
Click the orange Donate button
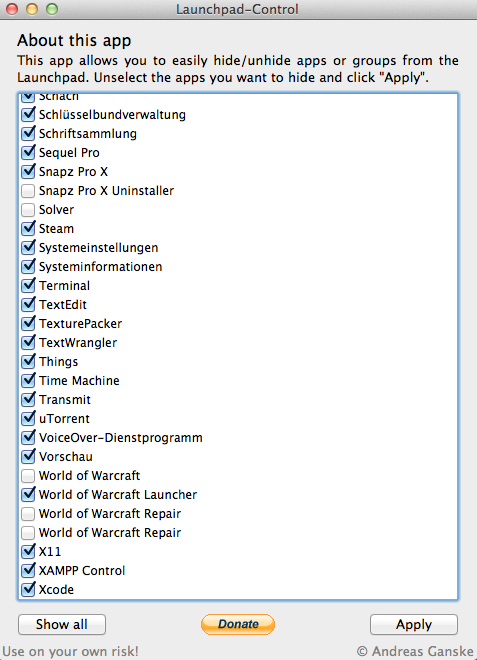click(238, 624)
